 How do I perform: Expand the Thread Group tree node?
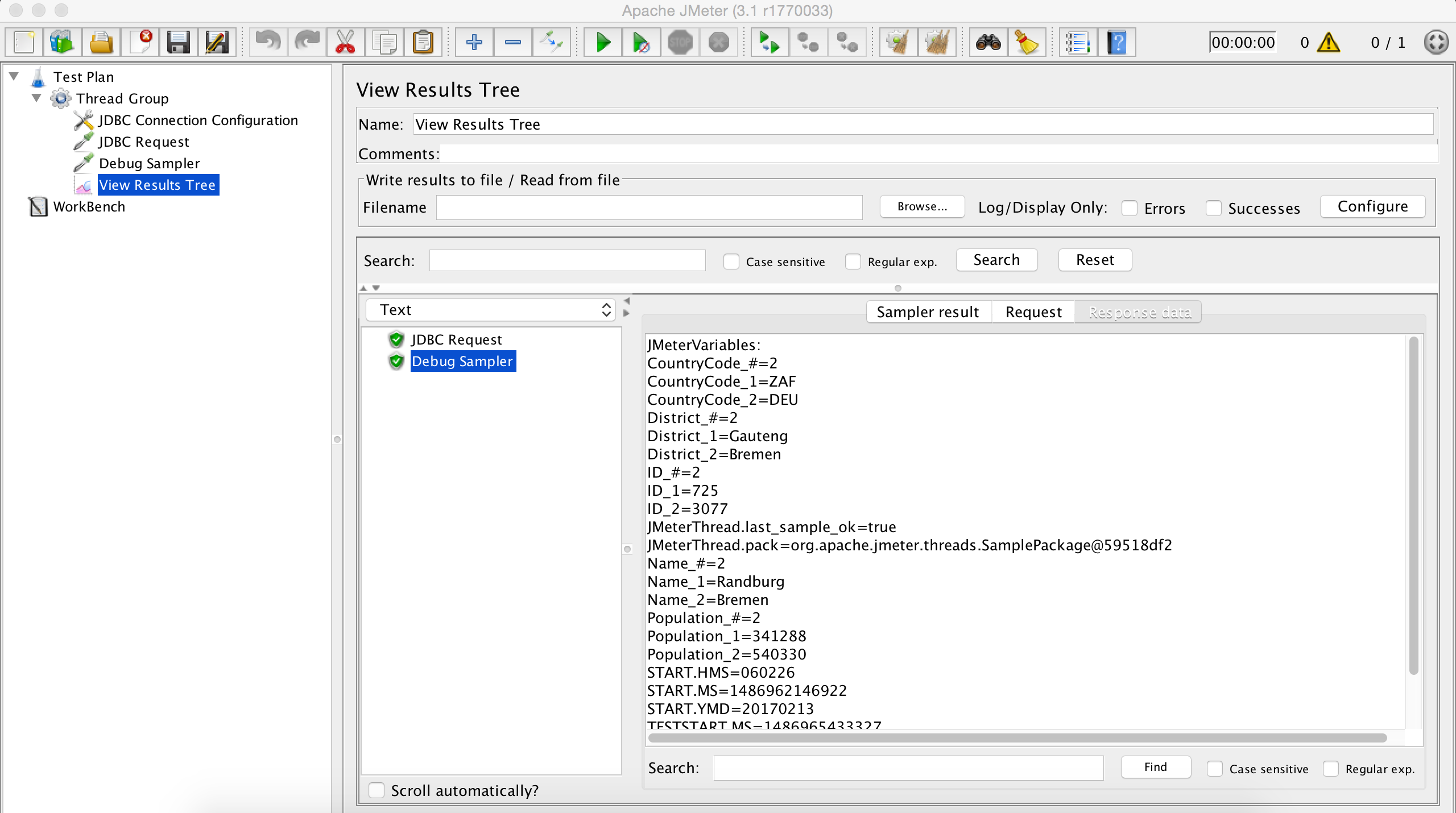(x=37, y=98)
